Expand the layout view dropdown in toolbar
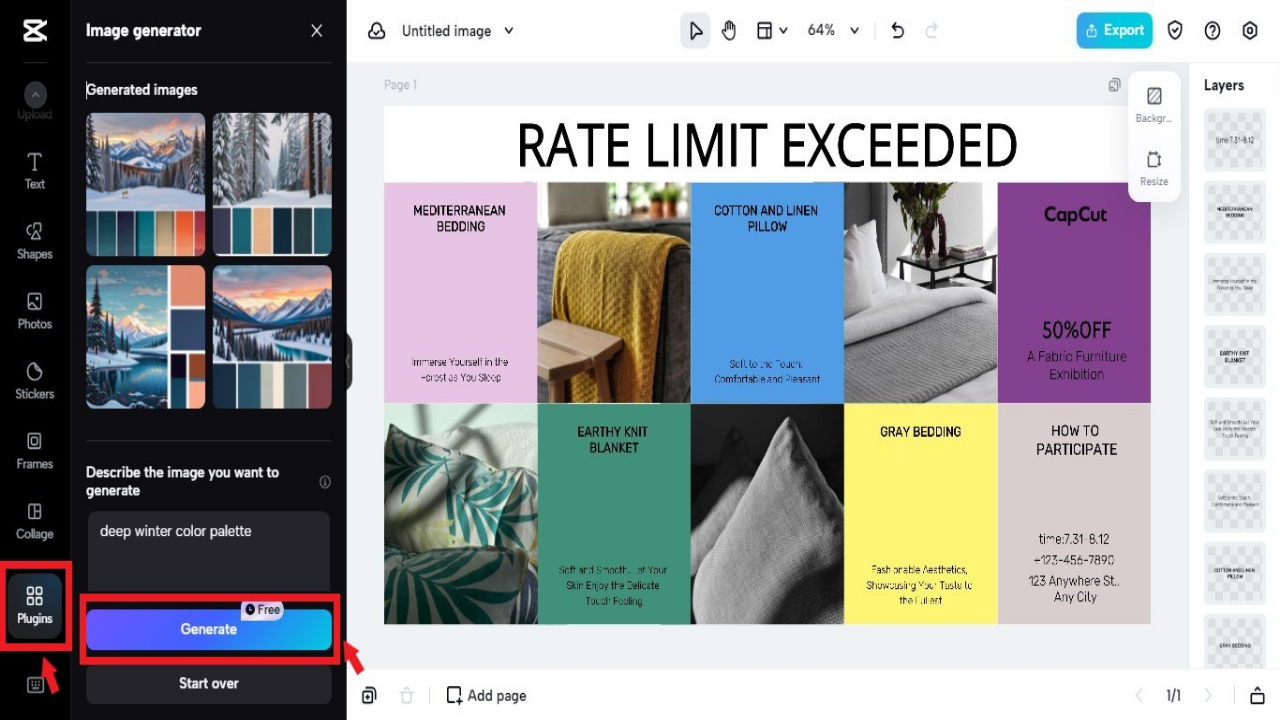 [772, 30]
